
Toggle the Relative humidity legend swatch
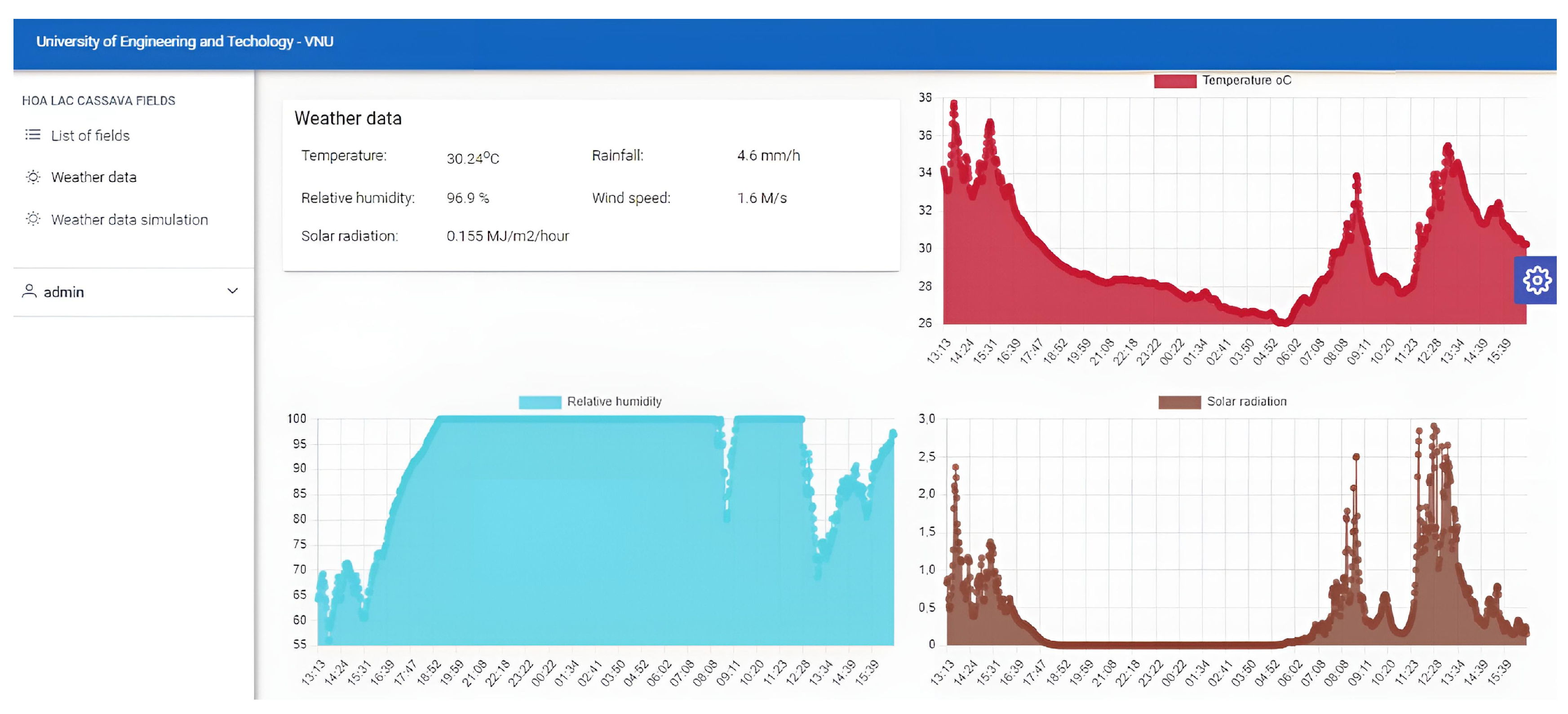[x=539, y=402]
